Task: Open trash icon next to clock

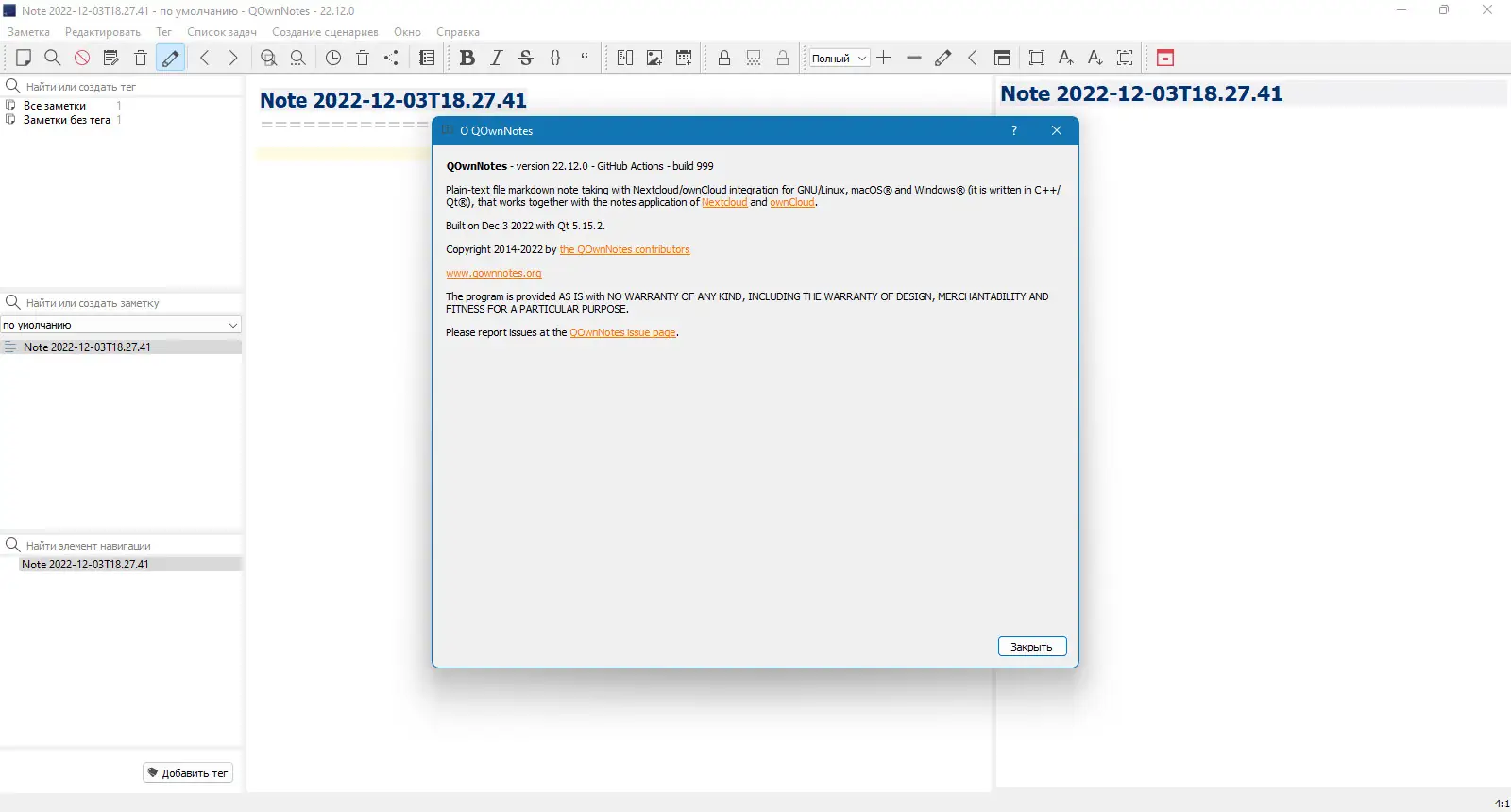Action: click(363, 58)
